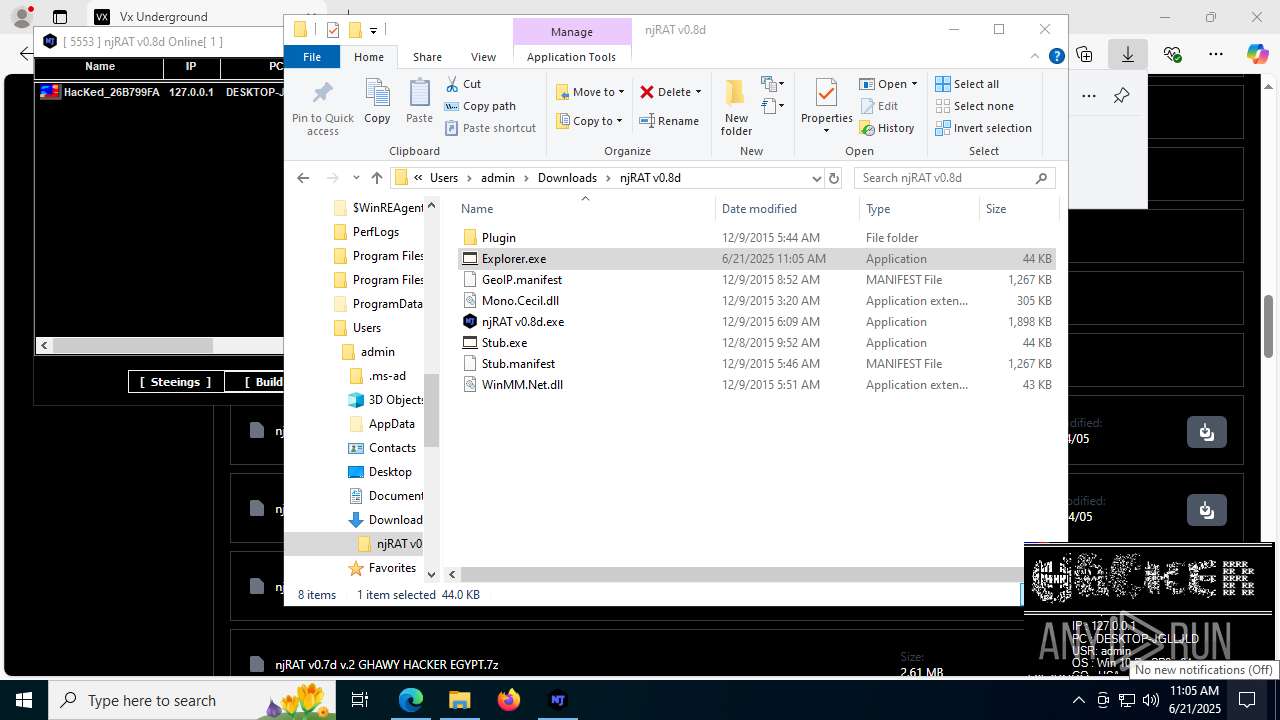
Task: Click the Windows taskbar search box
Action: (191, 700)
